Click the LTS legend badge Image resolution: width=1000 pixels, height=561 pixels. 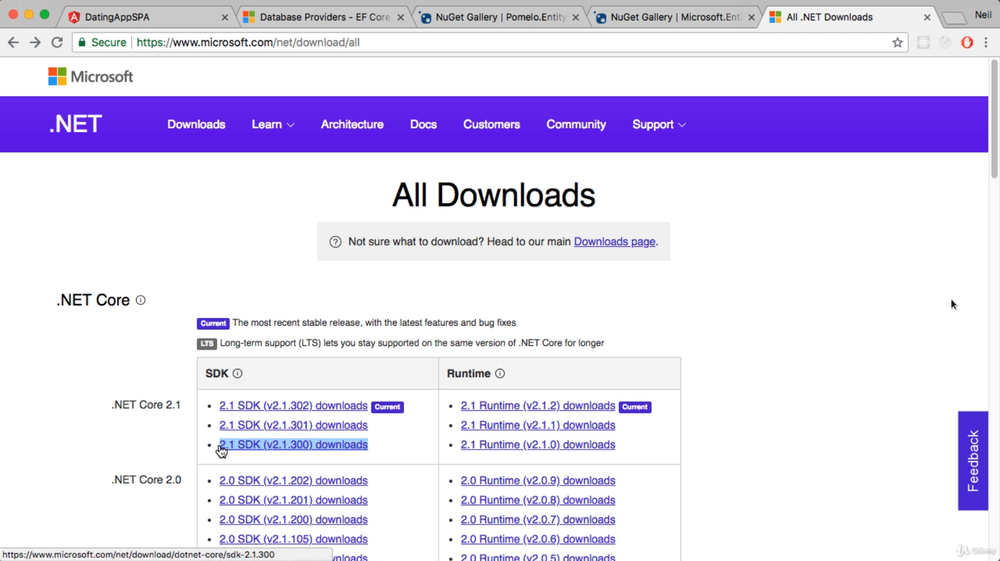click(x=207, y=344)
